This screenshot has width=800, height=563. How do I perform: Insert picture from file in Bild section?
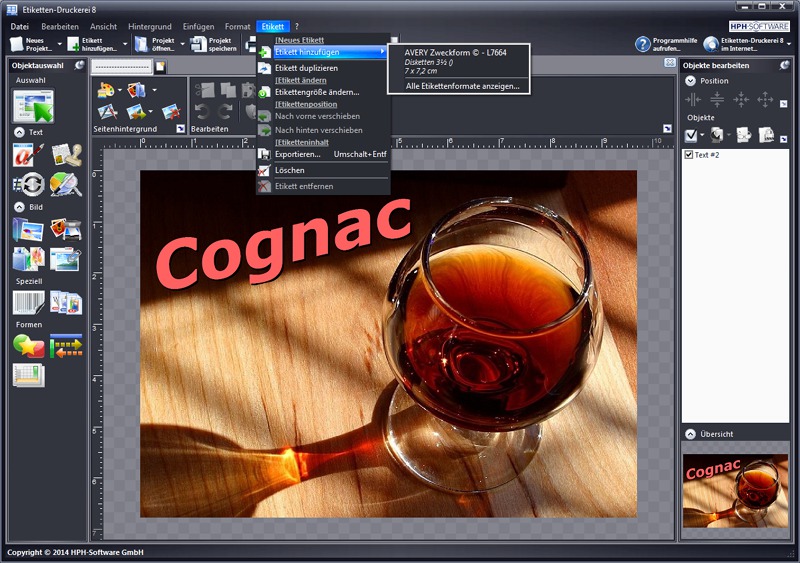28,230
